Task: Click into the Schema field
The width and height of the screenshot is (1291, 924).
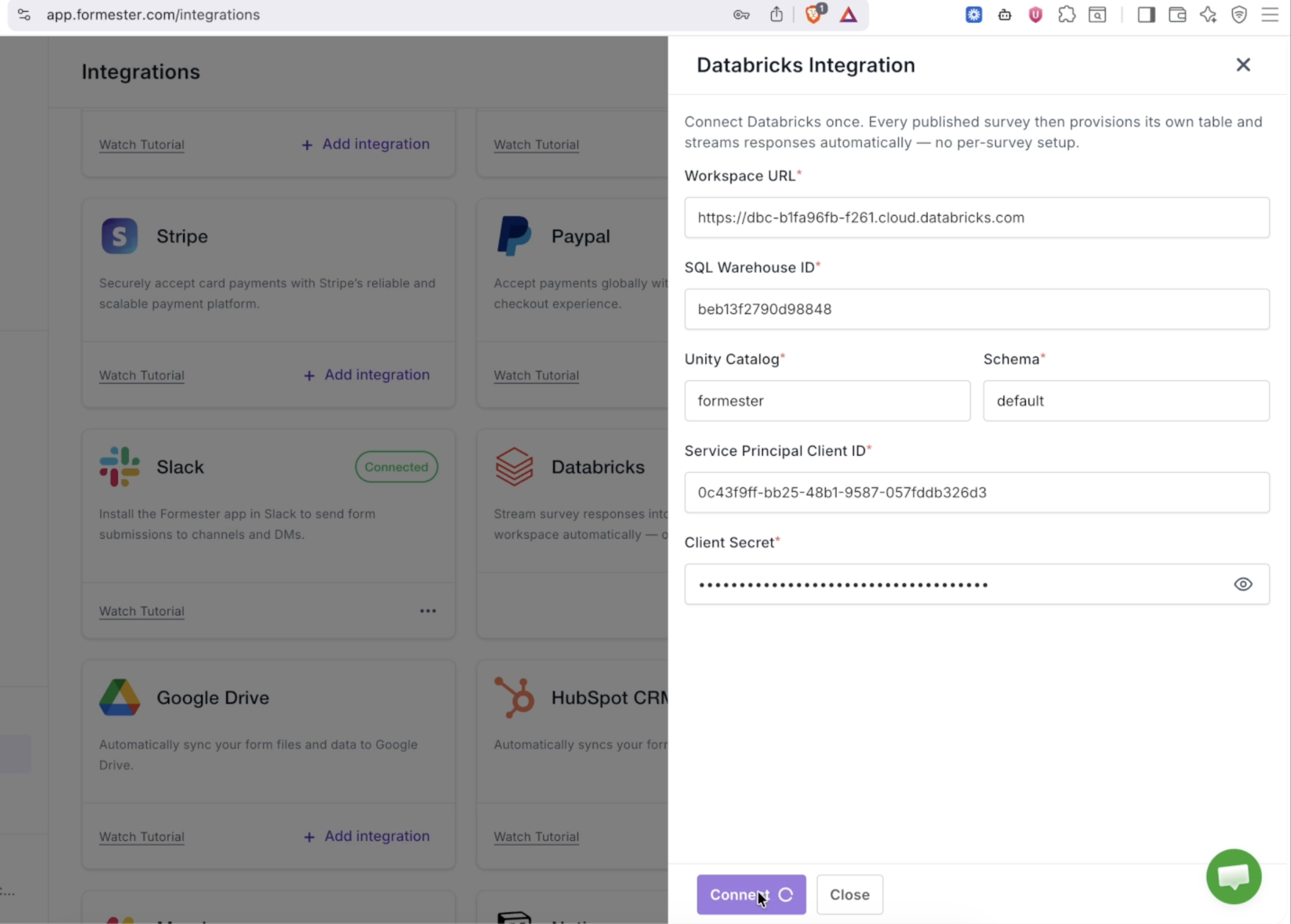Action: click(1126, 400)
